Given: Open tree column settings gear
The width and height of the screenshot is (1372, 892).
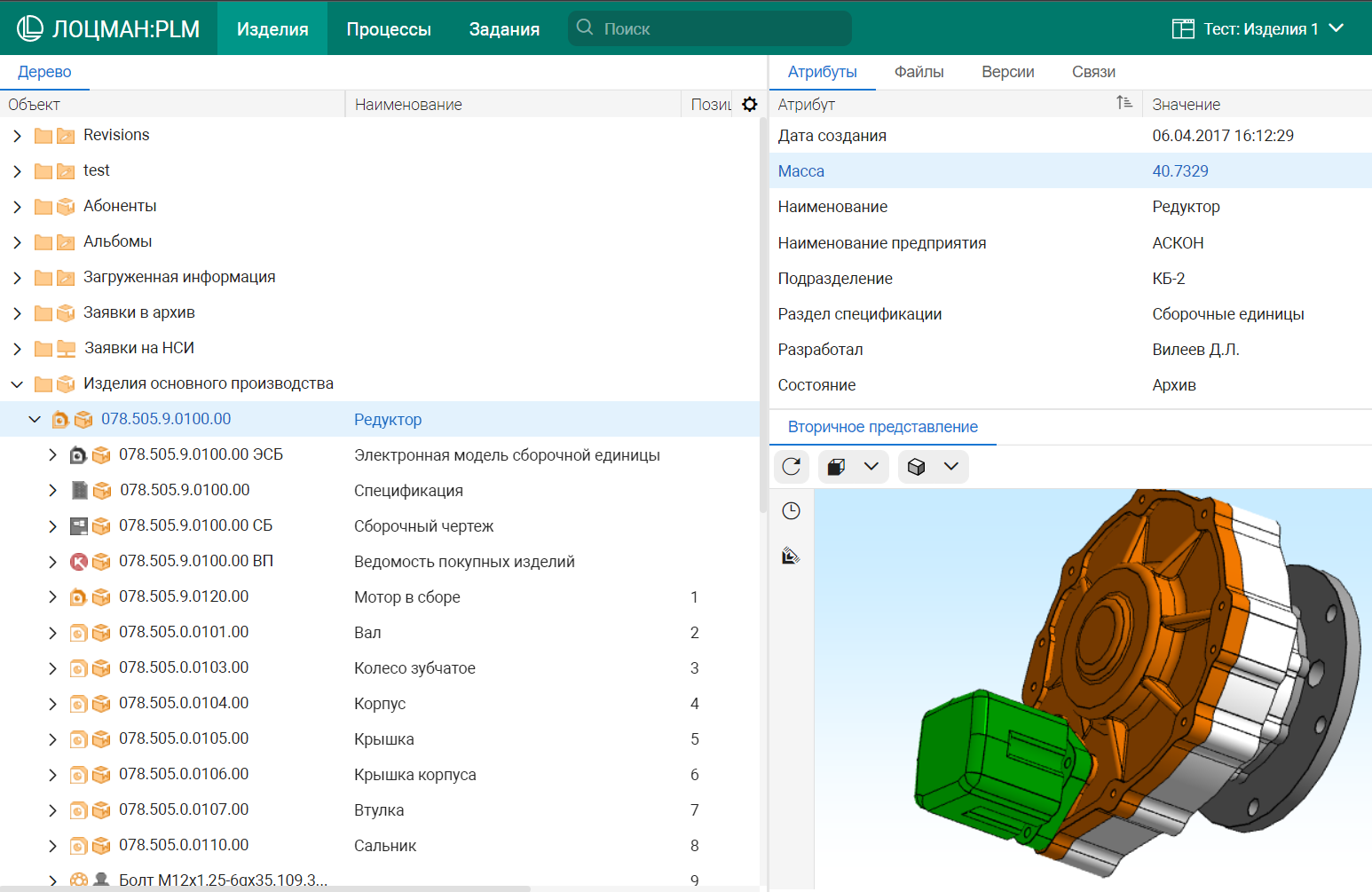Looking at the screenshot, I should [750, 105].
